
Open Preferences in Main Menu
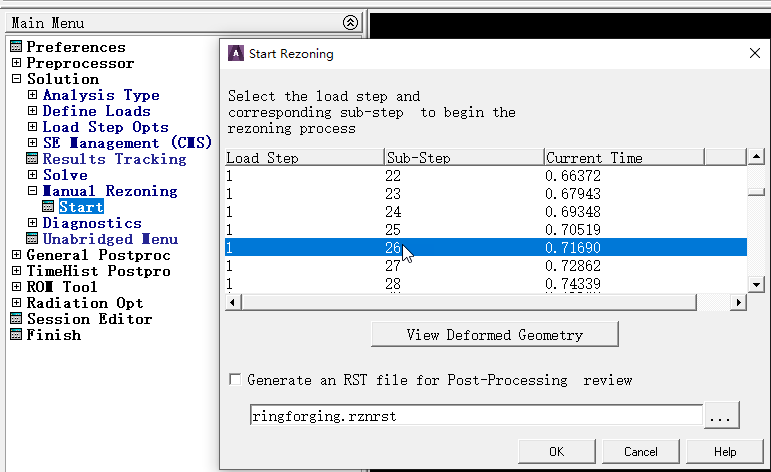click(x=76, y=47)
